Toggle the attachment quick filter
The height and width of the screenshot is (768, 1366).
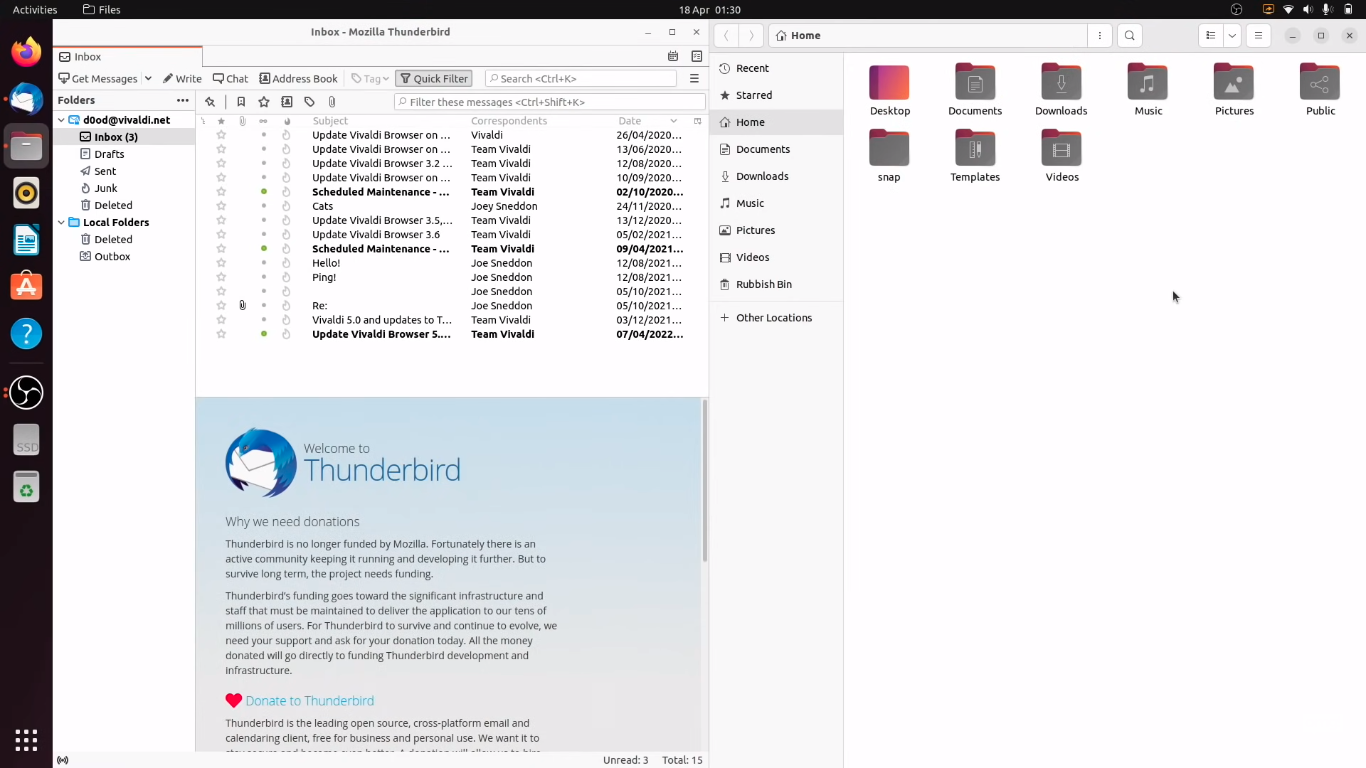coord(332,102)
